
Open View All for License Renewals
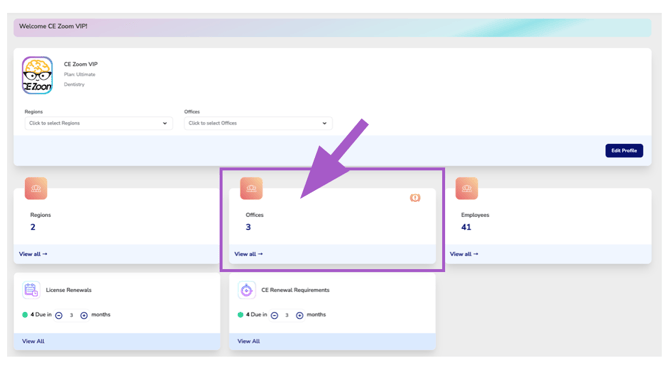point(33,341)
